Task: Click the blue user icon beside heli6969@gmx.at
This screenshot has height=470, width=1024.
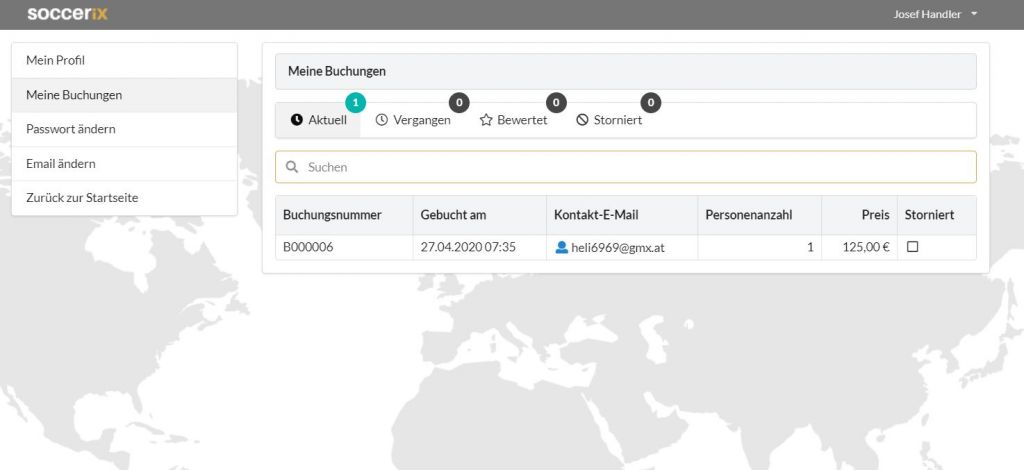Action: (x=562, y=247)
